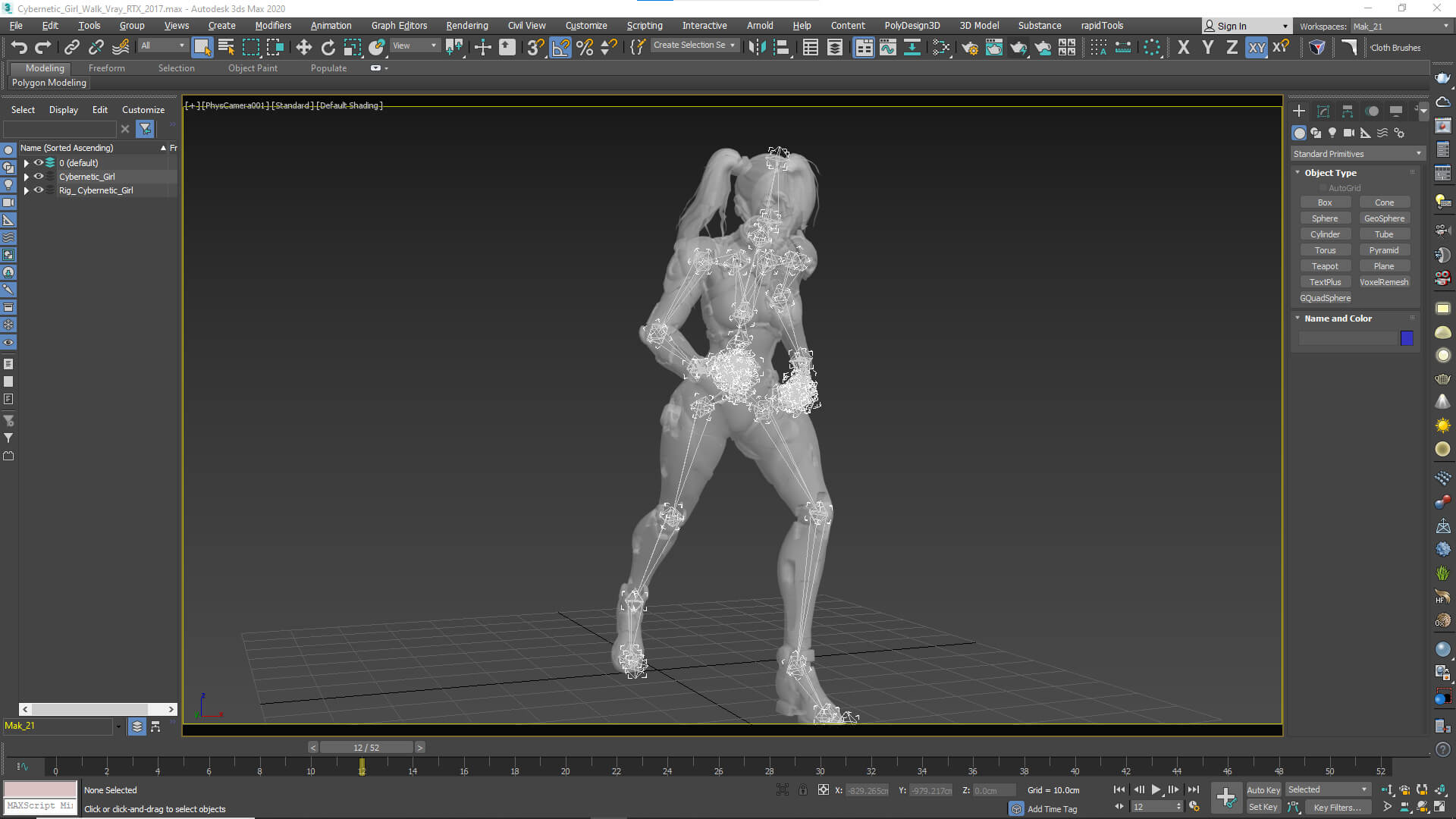
Task: Toggle XY plane axis constraint
Action: 1257,47
